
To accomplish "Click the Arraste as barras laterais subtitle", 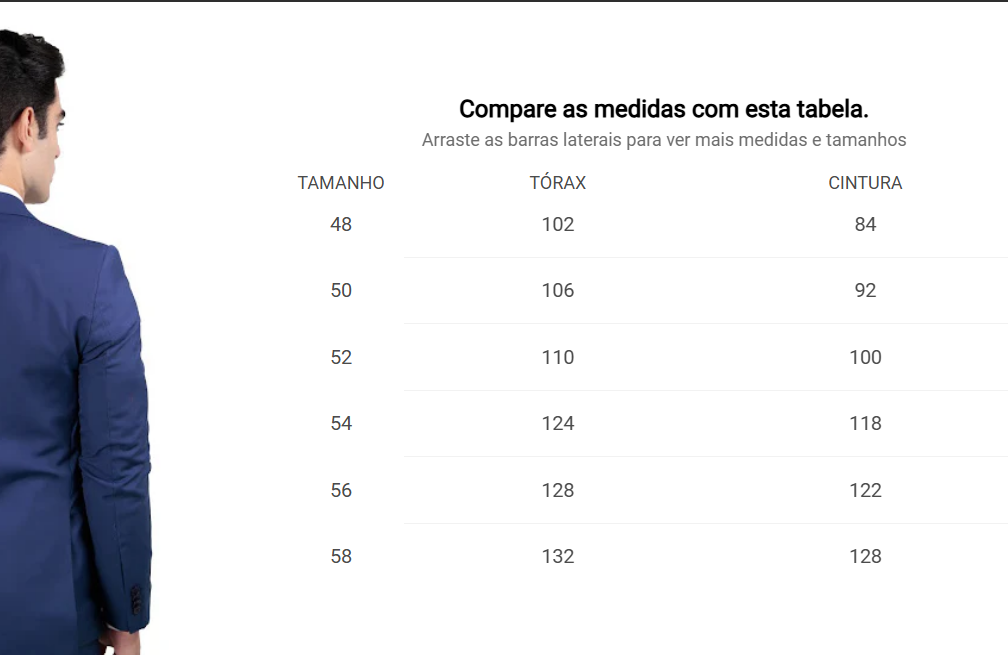I will tap(663, 140).
